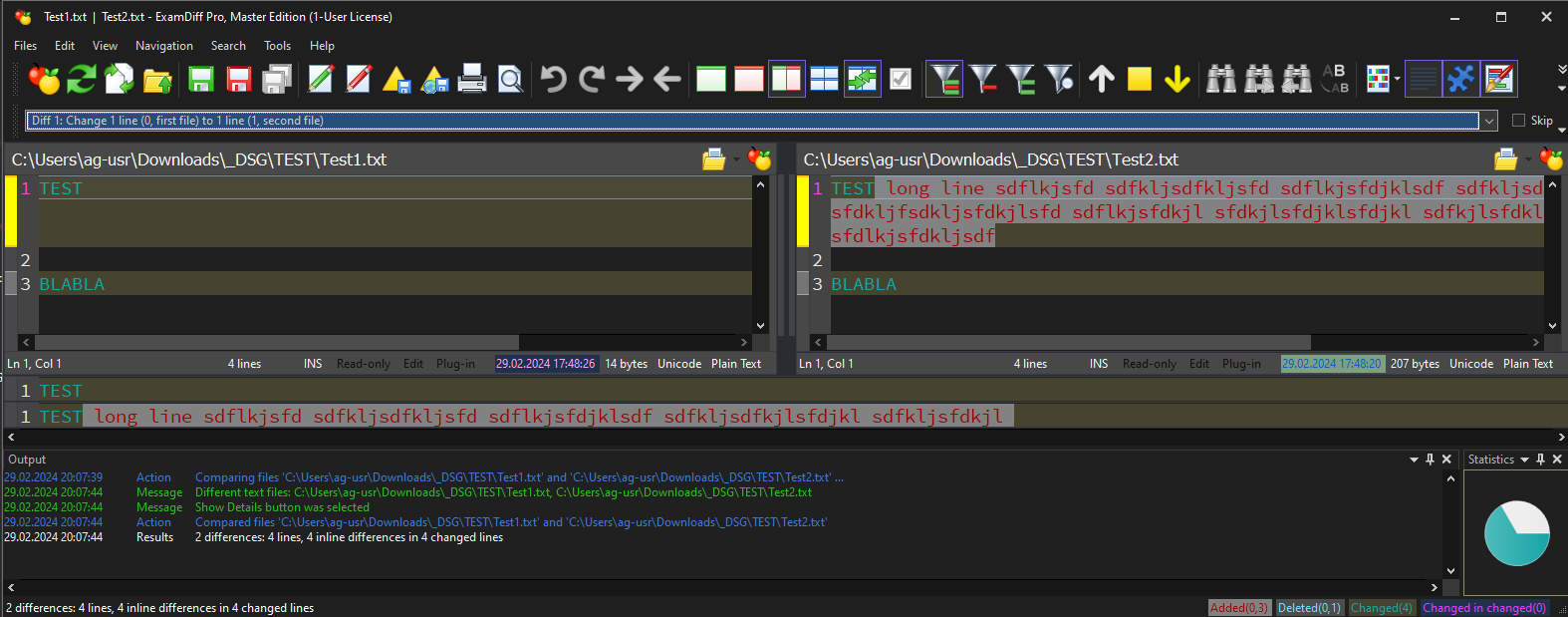
Task: Click the gray Save both files icon
Action: [x=277, y=80]
